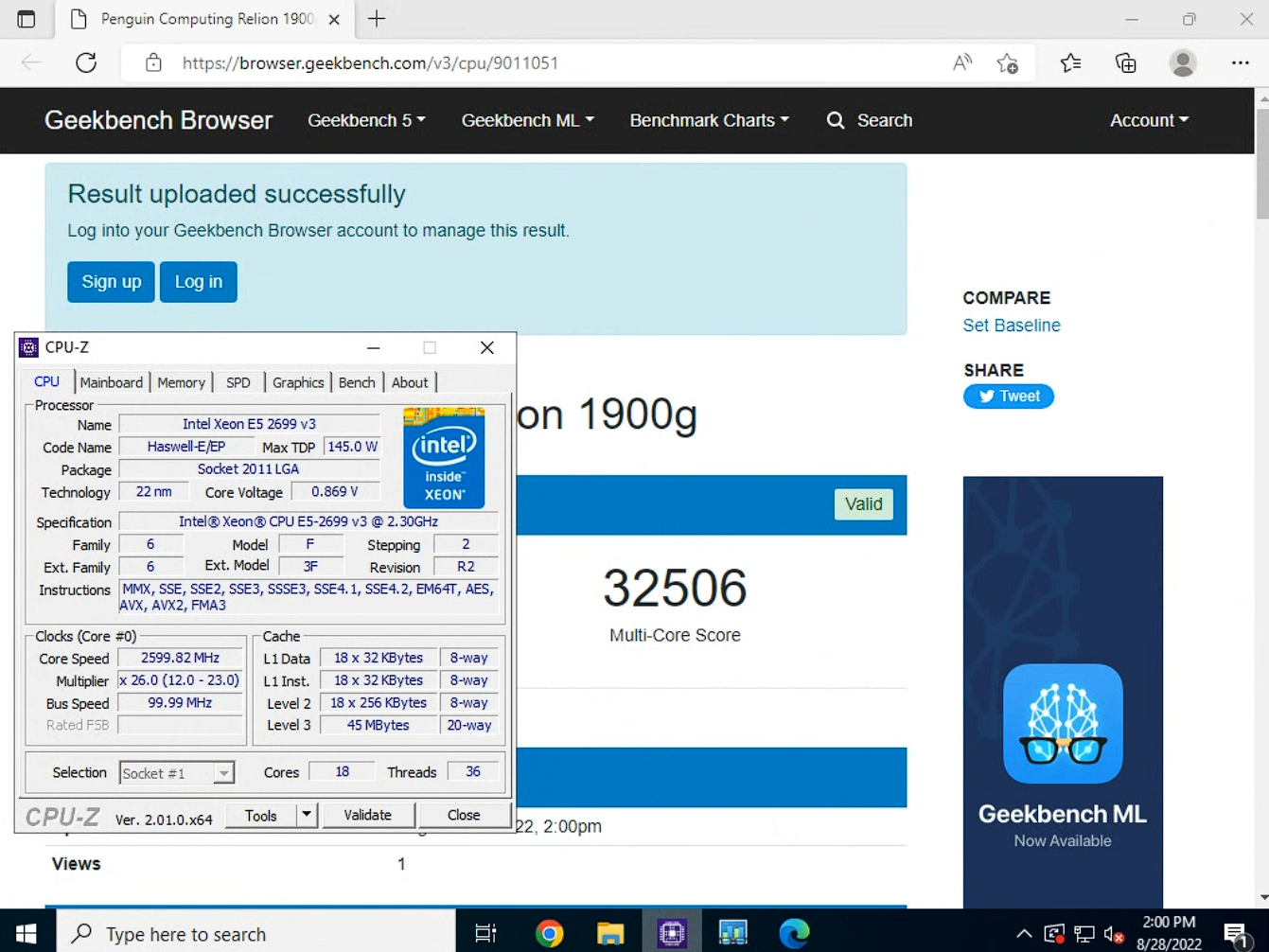
Task: Click the Intel Xeon logo in CPU-Z
Action: [x=444, y=458]
